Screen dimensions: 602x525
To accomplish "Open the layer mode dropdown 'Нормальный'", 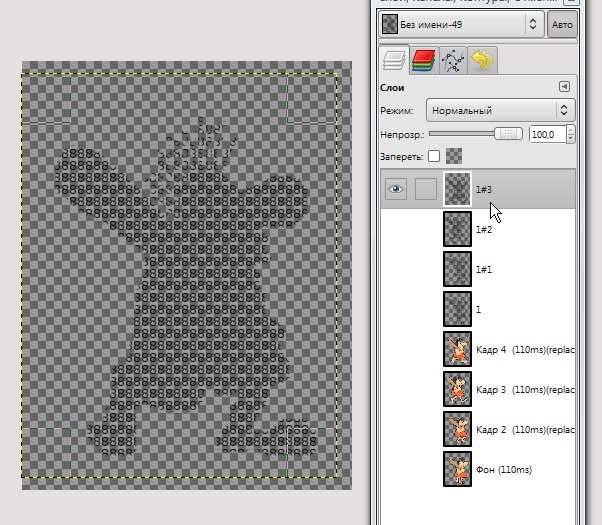I will 501,111.
